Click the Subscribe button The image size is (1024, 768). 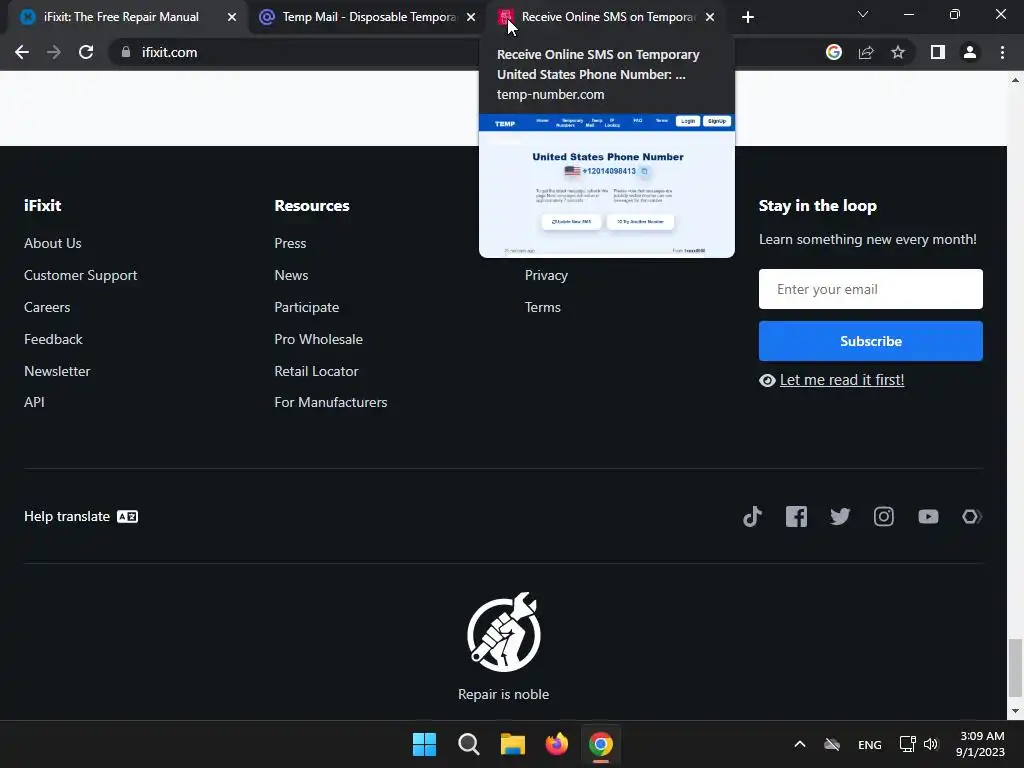pyautogui.click(x=871, y=341)
